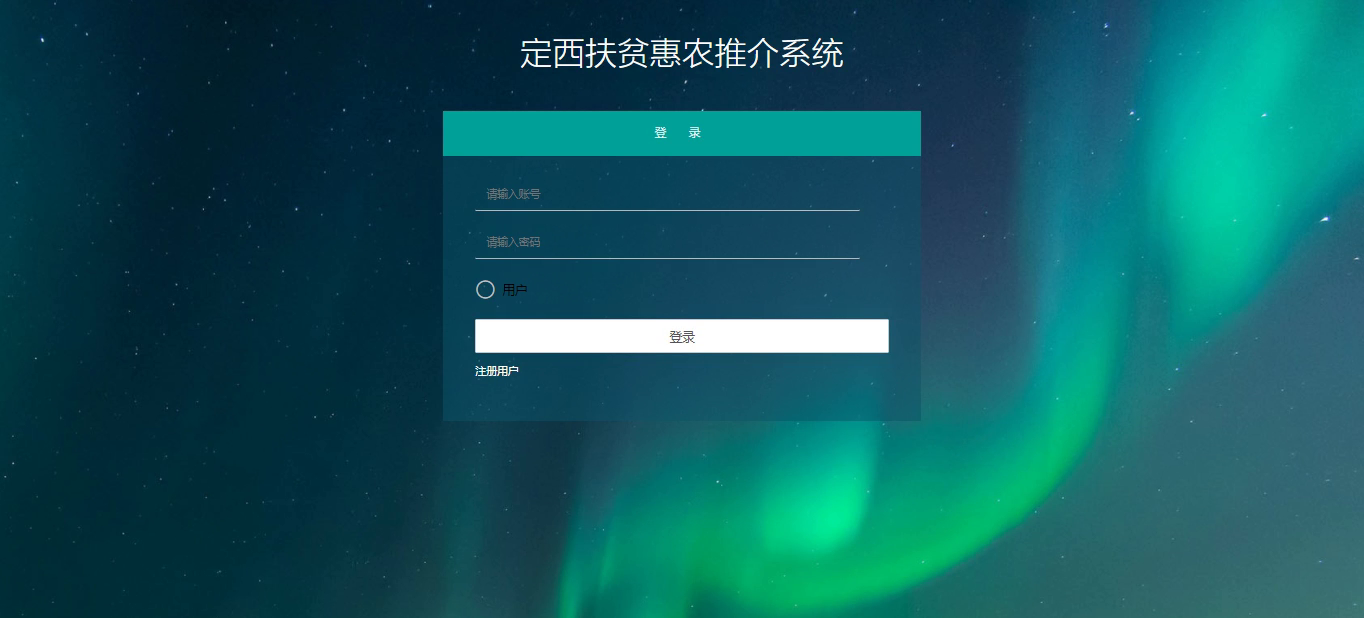Place cursor in the password placeholder text
The height and width of the screenshot is (618, 1364).
tap(513, 242)
